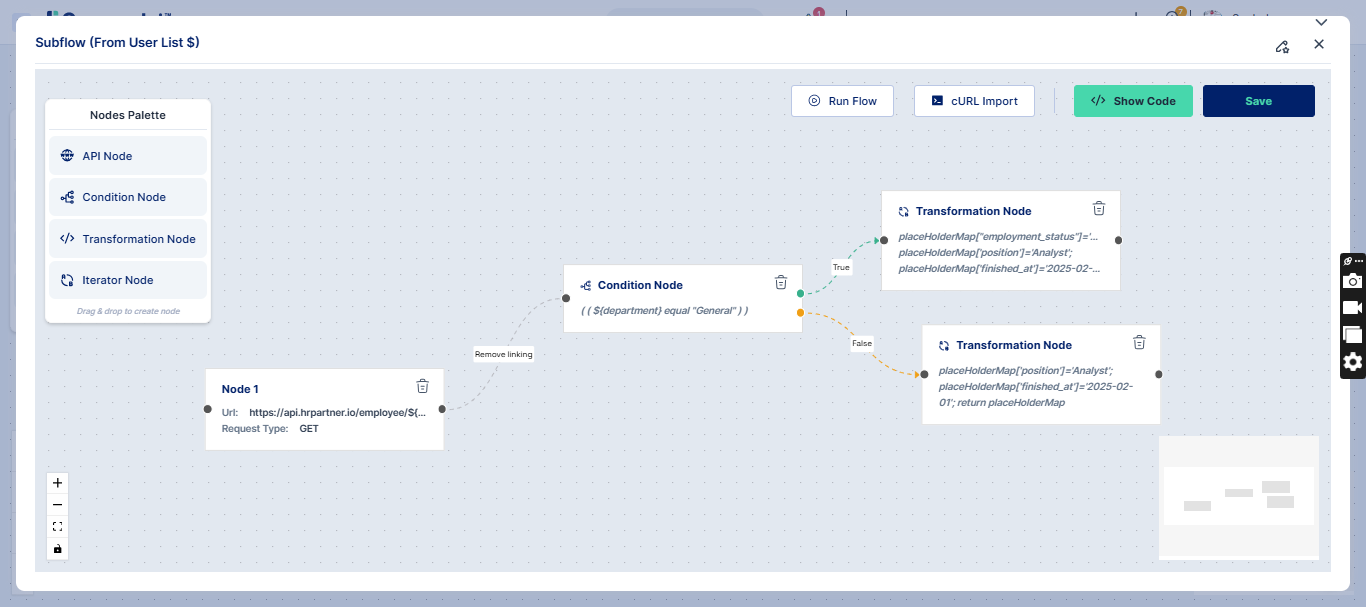Show Code for the flow

(1133, 101)
